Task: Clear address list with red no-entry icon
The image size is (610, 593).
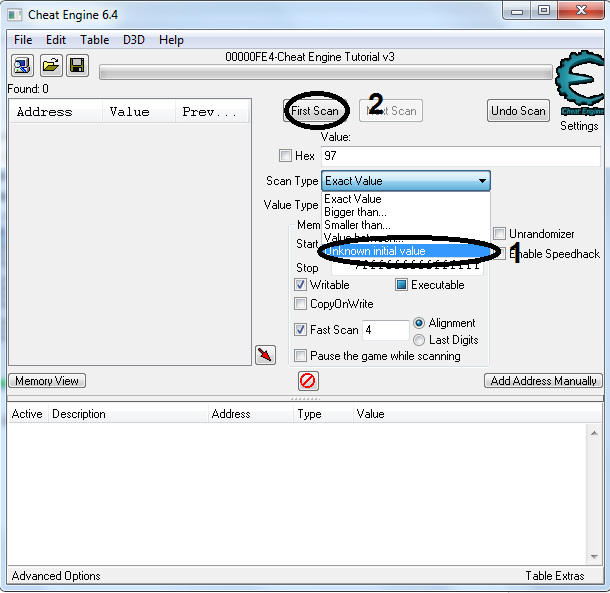Action: [x=308, y=381]
